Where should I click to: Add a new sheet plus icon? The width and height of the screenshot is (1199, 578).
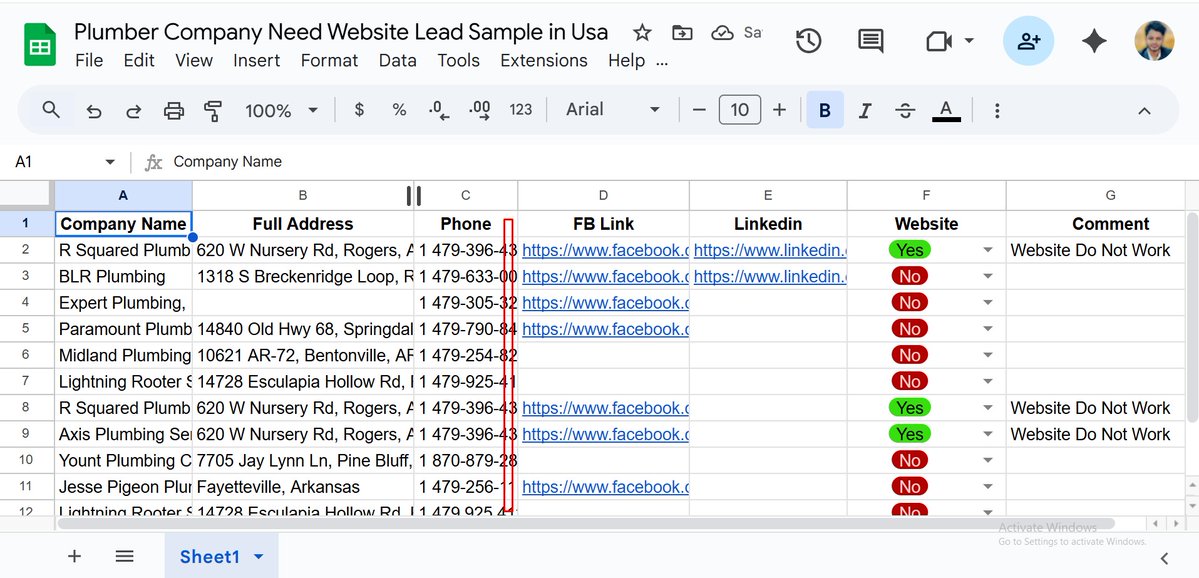click(74, 556)
